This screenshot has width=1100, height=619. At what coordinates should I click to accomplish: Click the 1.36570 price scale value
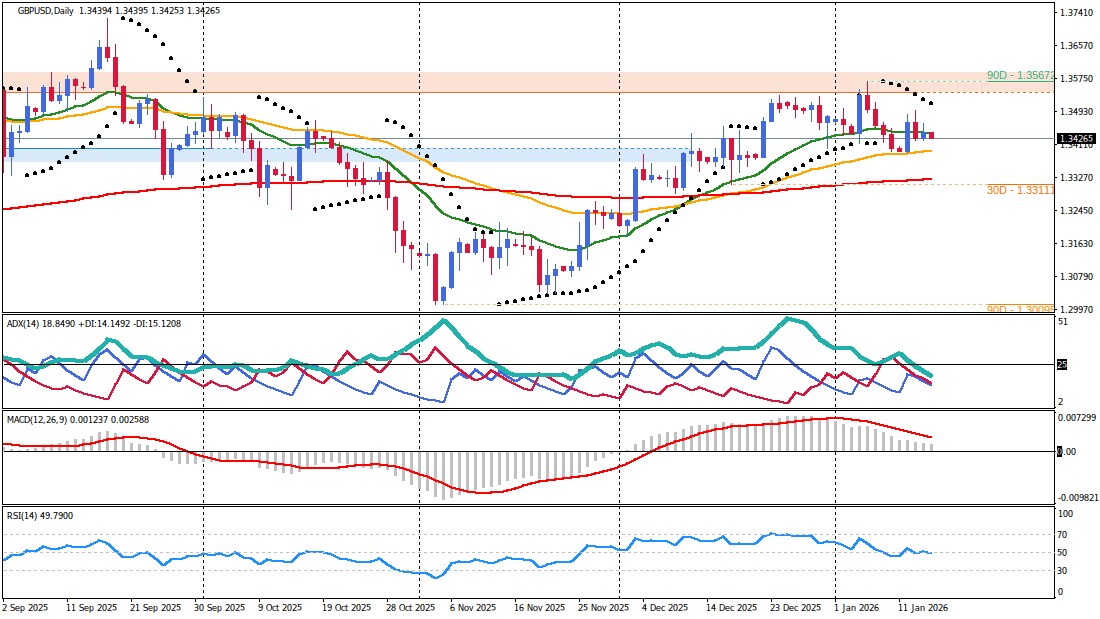click(1078, 46)
